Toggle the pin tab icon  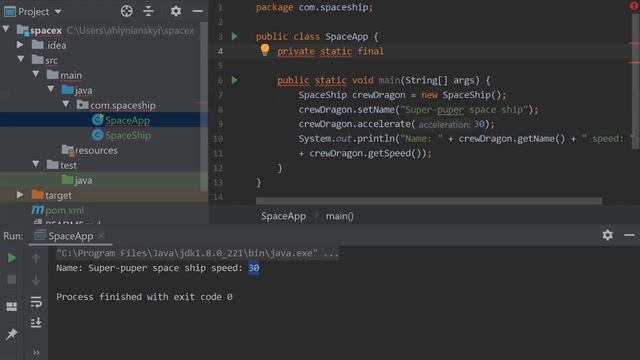pyautogui.click(x=11, y=334)
